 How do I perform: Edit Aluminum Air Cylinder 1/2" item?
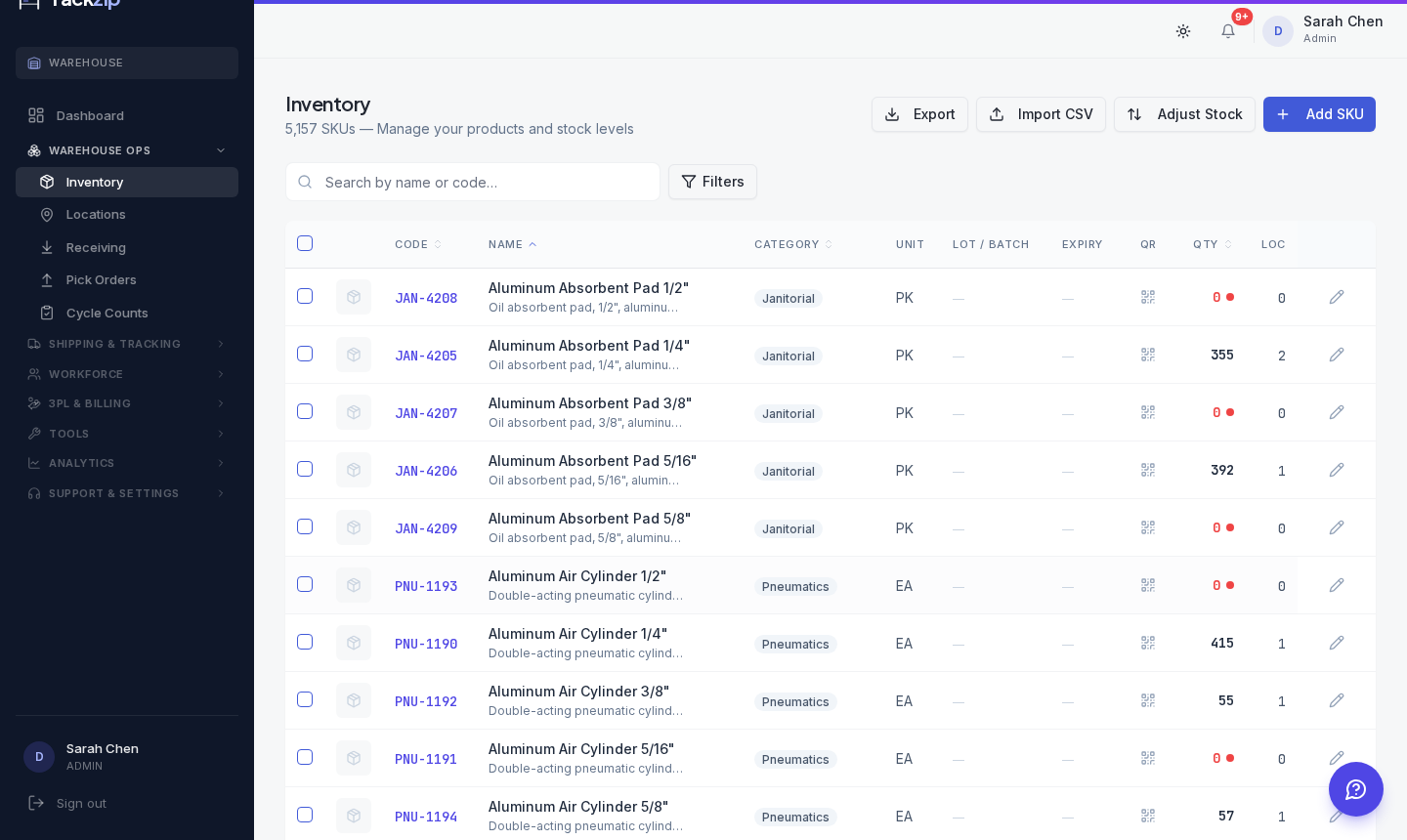click(1337, 585)
